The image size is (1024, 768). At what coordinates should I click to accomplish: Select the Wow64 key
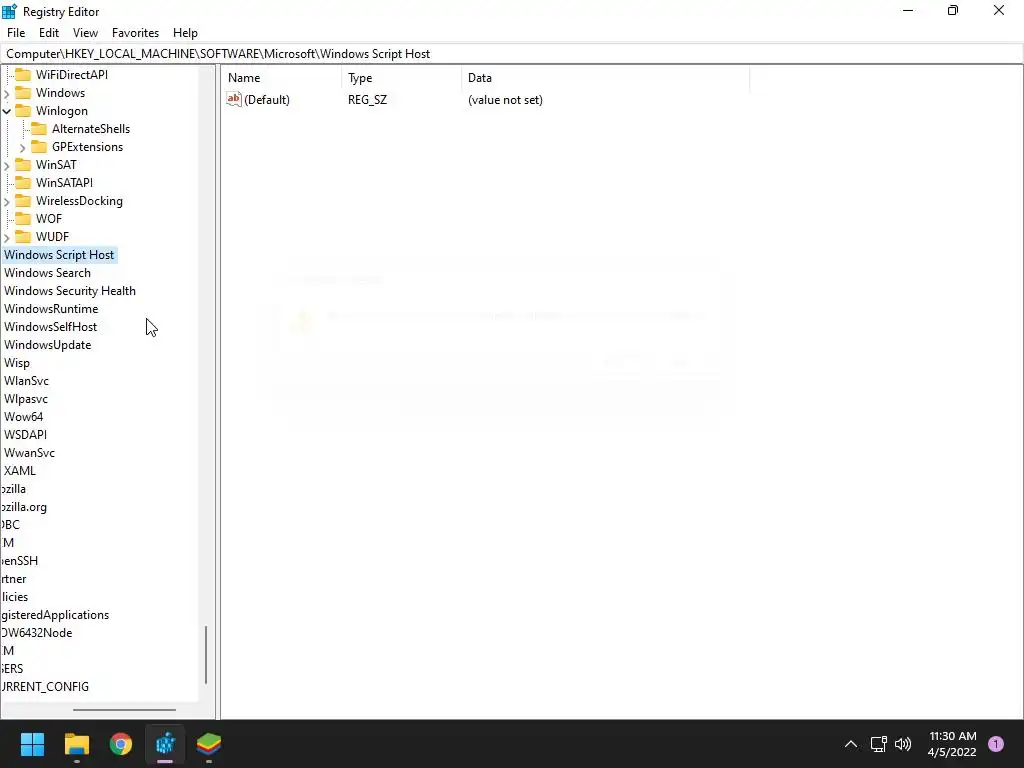(24, 417)
